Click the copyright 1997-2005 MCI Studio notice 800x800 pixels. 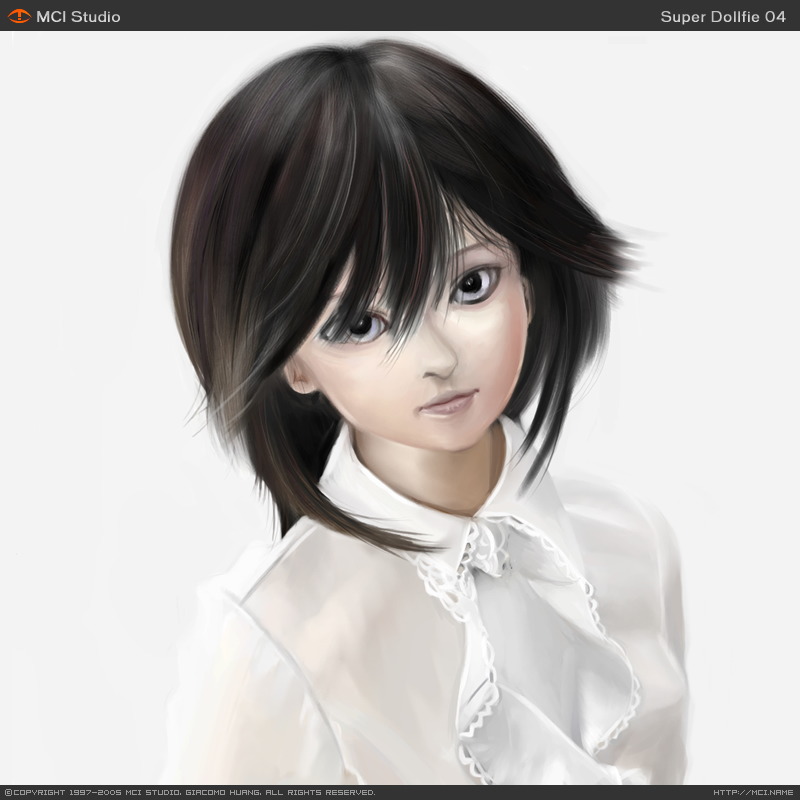pyautogui.click(x=190, y=792)
